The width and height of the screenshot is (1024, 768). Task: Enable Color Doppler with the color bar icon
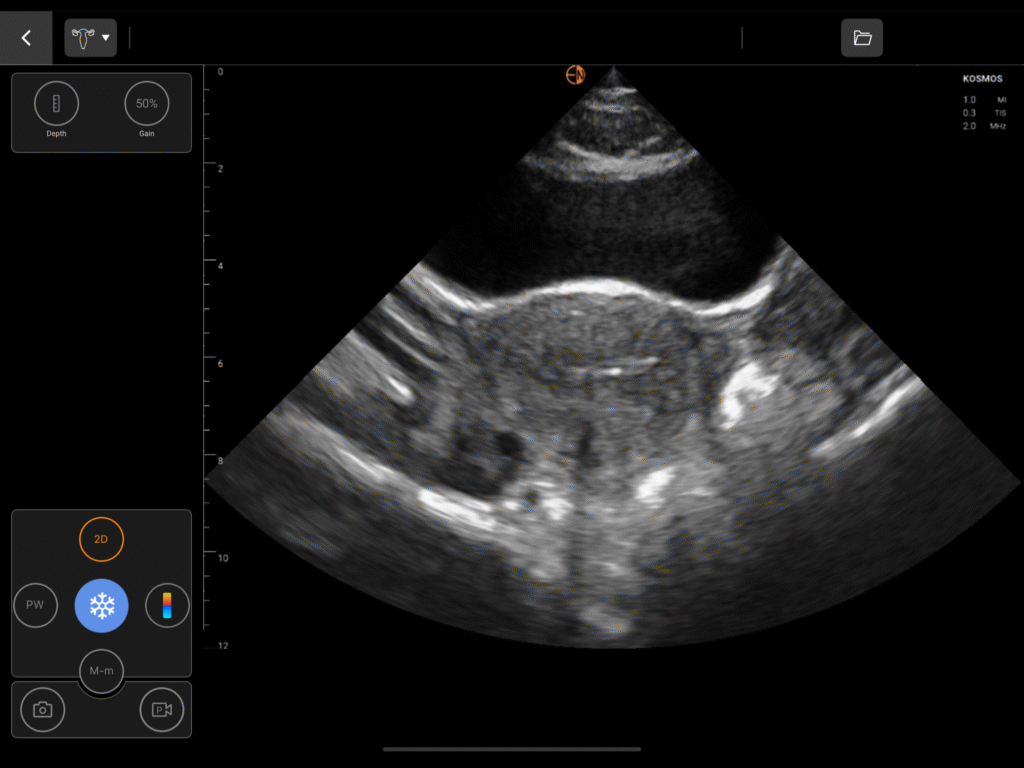click(167, 606)
